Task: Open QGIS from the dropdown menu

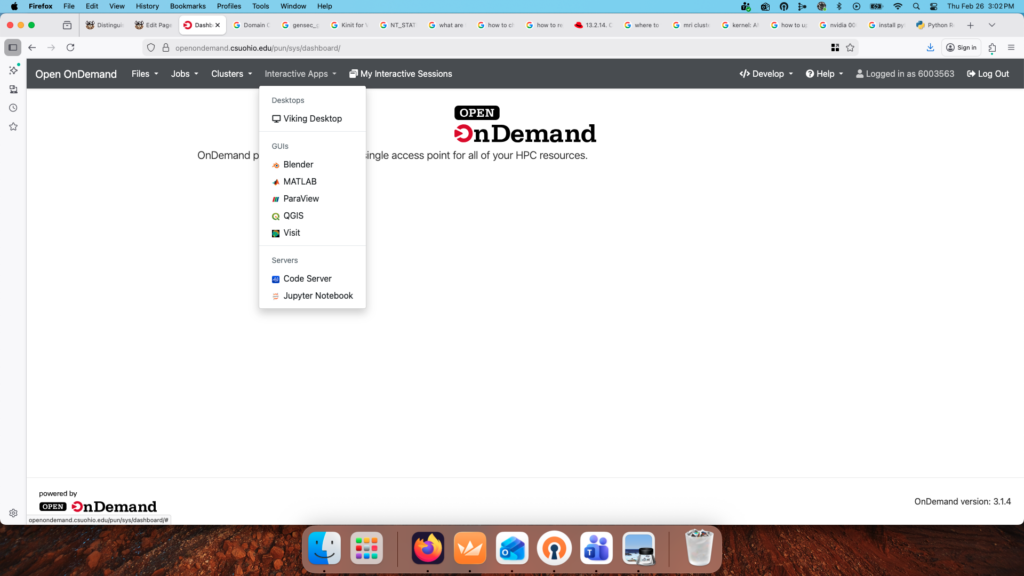Action: coord(293,216)
